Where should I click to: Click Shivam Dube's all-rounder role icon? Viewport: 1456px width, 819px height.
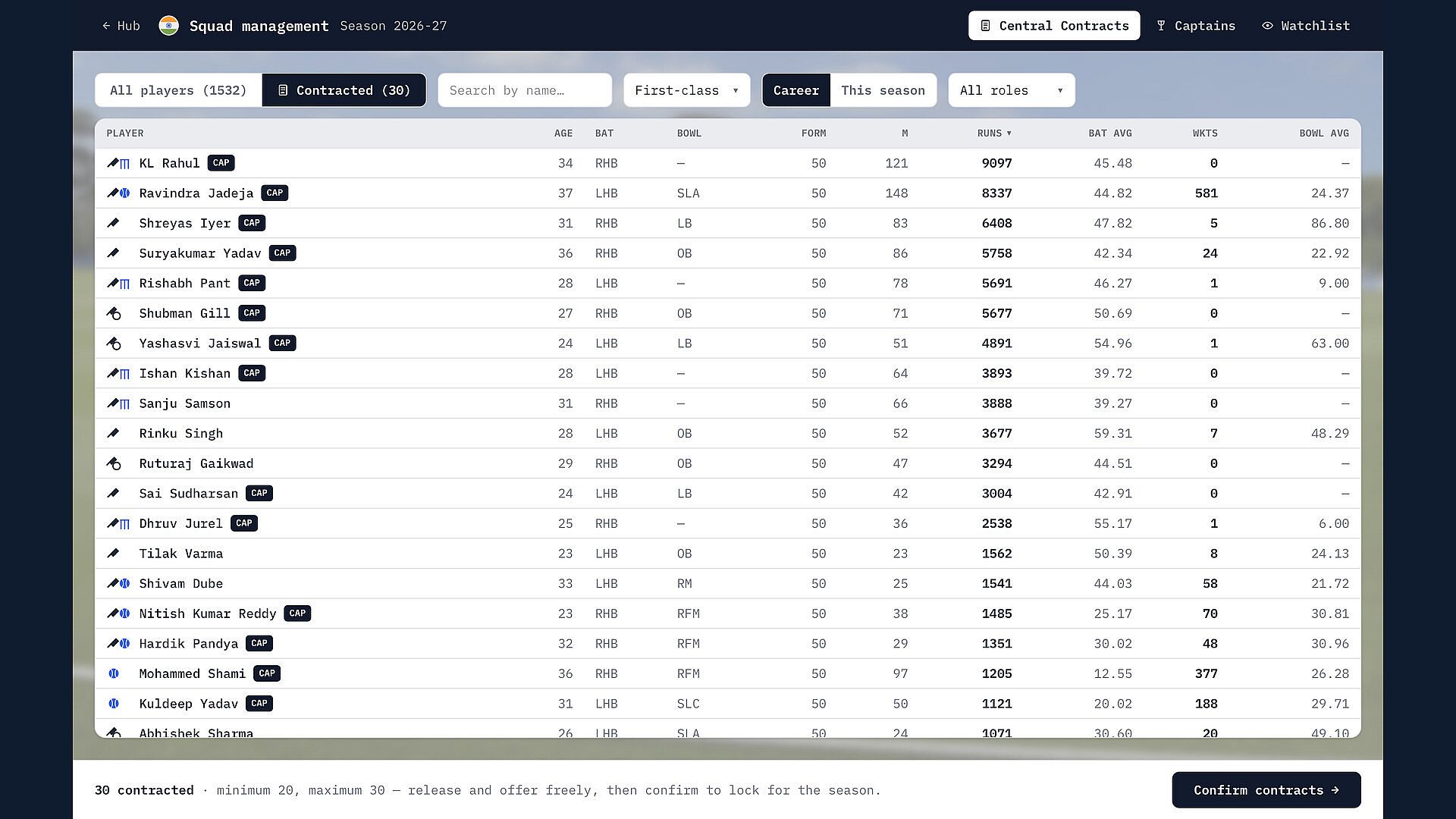[118, 584]
